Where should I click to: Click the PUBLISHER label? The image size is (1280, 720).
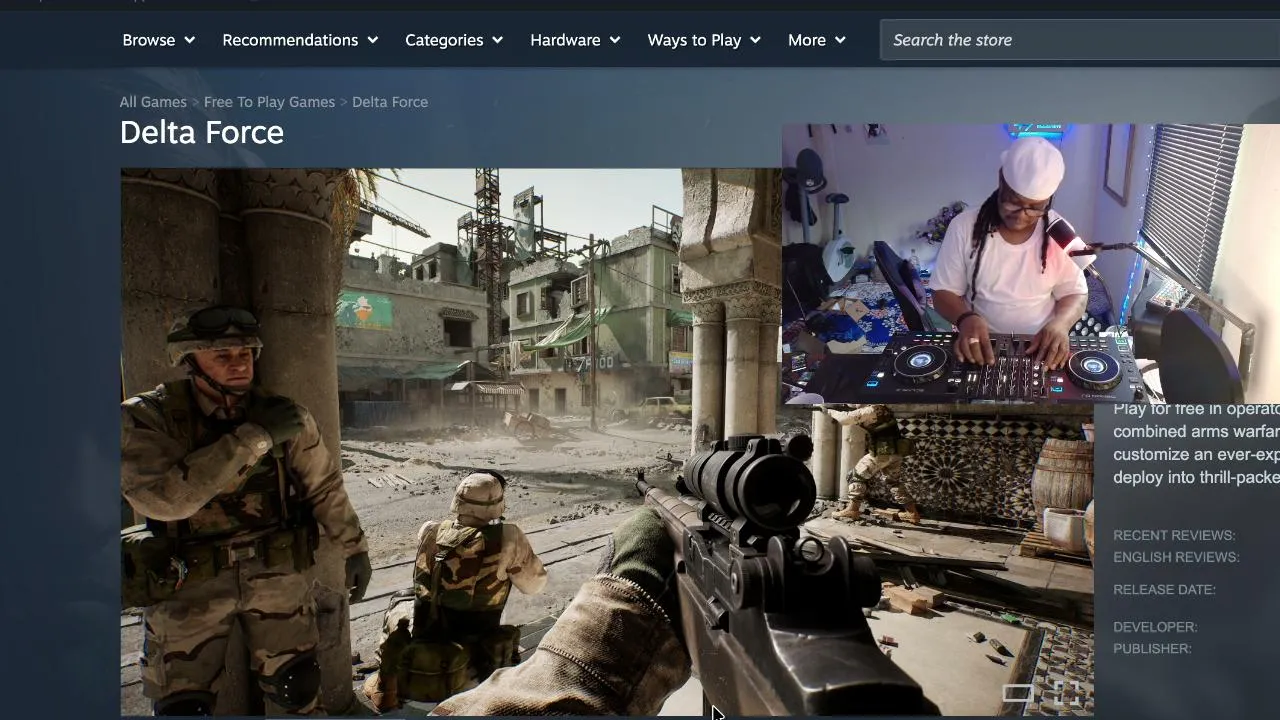1152,649
